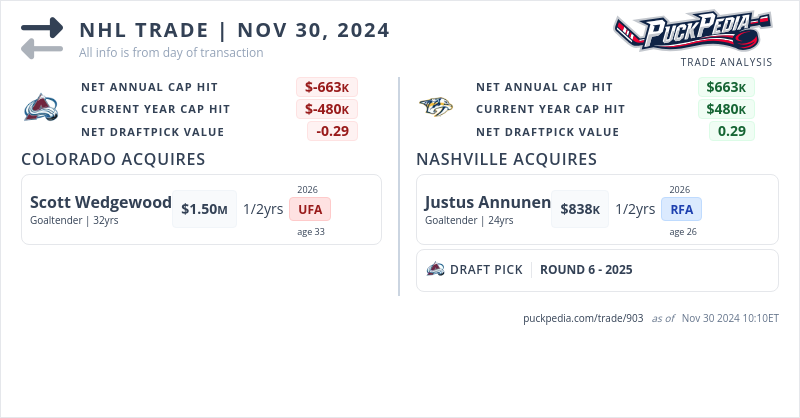Click Nashville's 0.29 net draftpick value
Screen dimensions: 800x418
click(733, 131)
